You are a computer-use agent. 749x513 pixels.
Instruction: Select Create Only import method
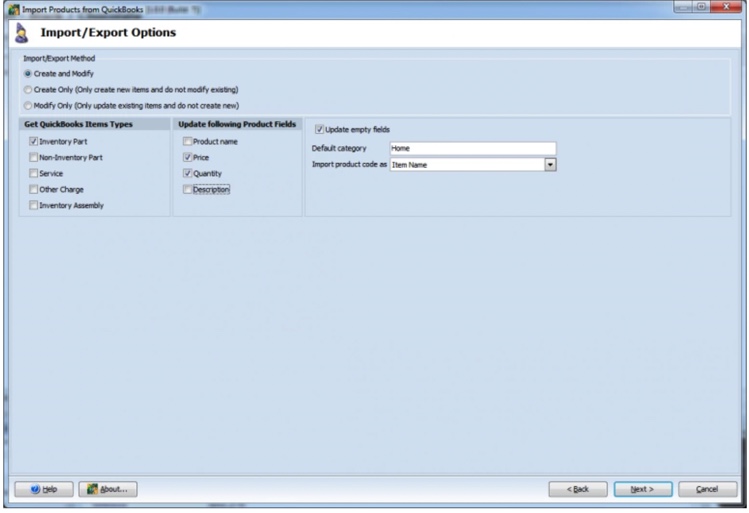pyautogui.click(x=28, y=90)
